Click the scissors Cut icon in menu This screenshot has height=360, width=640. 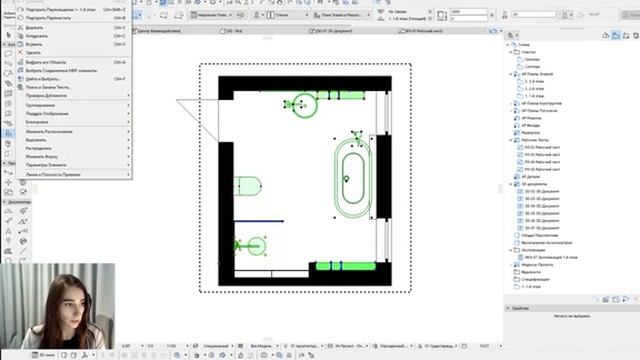click(20, 27)
